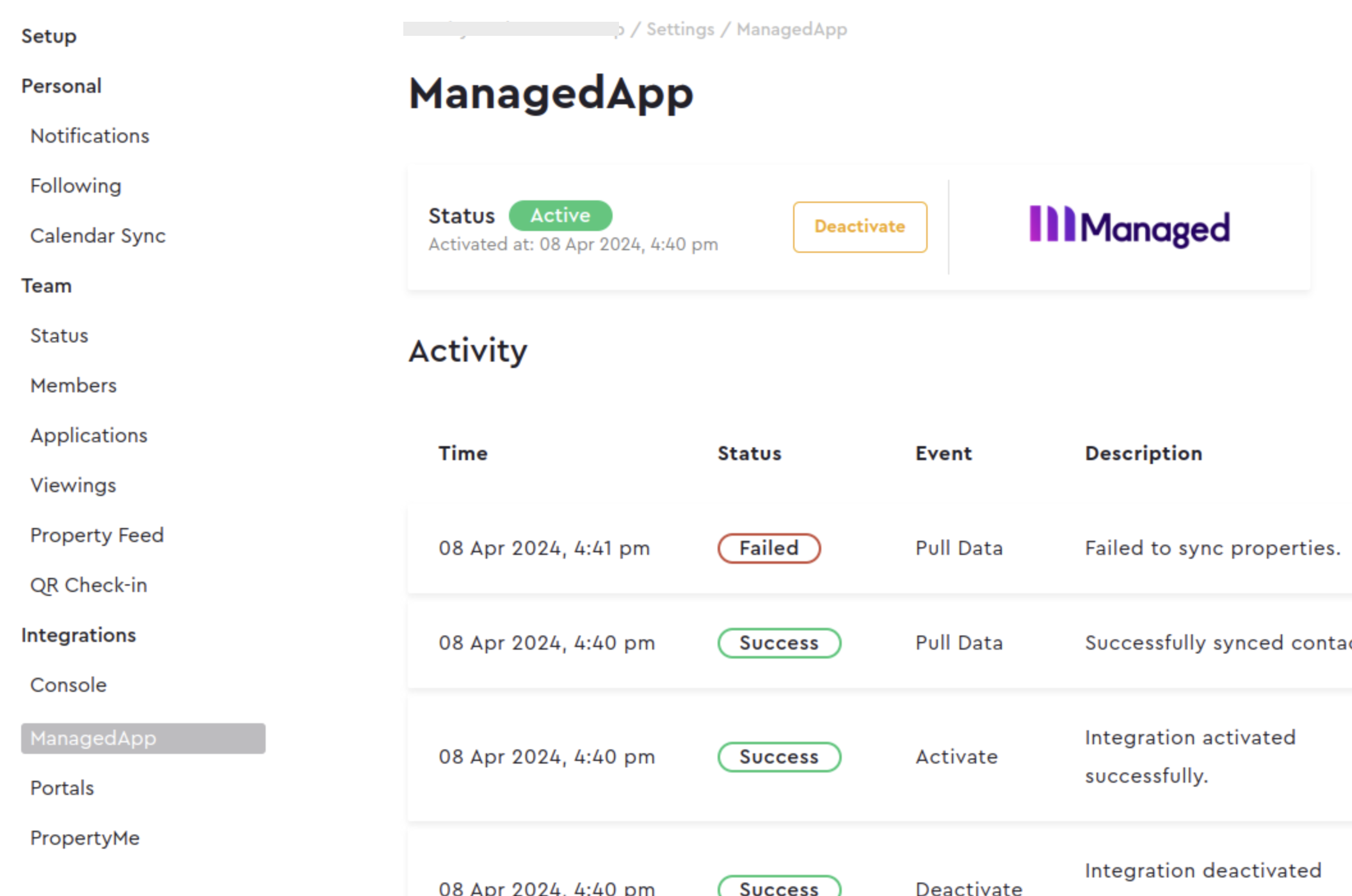Click 'Integration deactivated' description text

[x=1203, y=871]
